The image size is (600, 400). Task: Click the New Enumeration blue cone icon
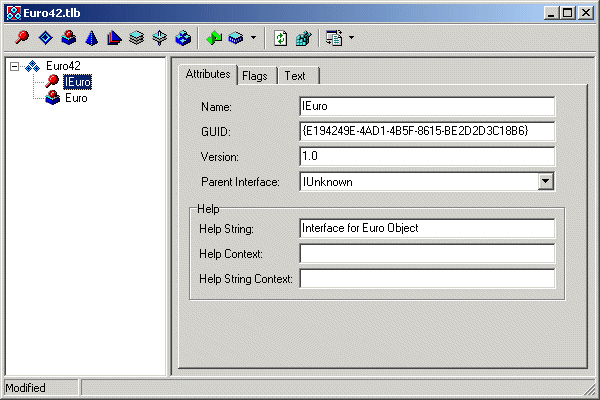(91, 39)
